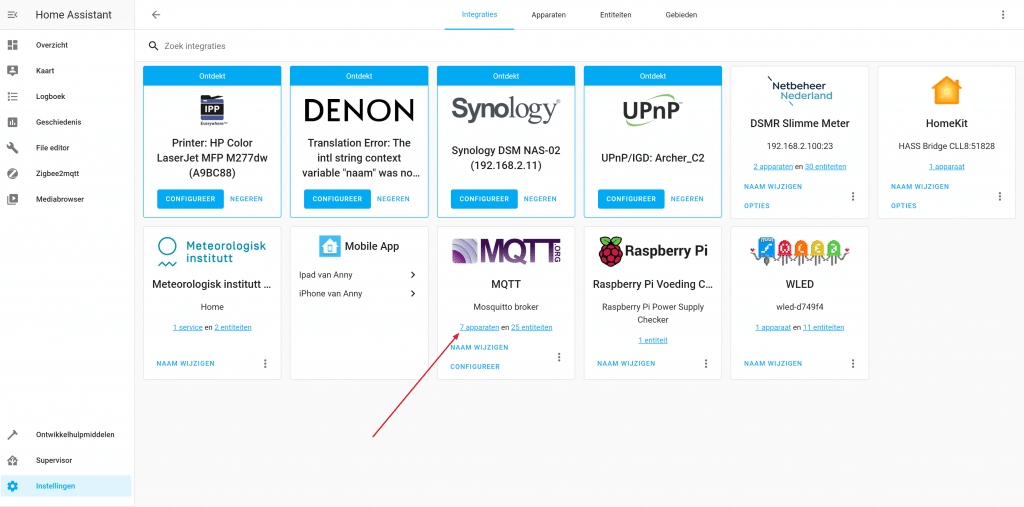Screen dimensions: 1024x507
Task: Click the search magnifier icon
Action: 153,46
